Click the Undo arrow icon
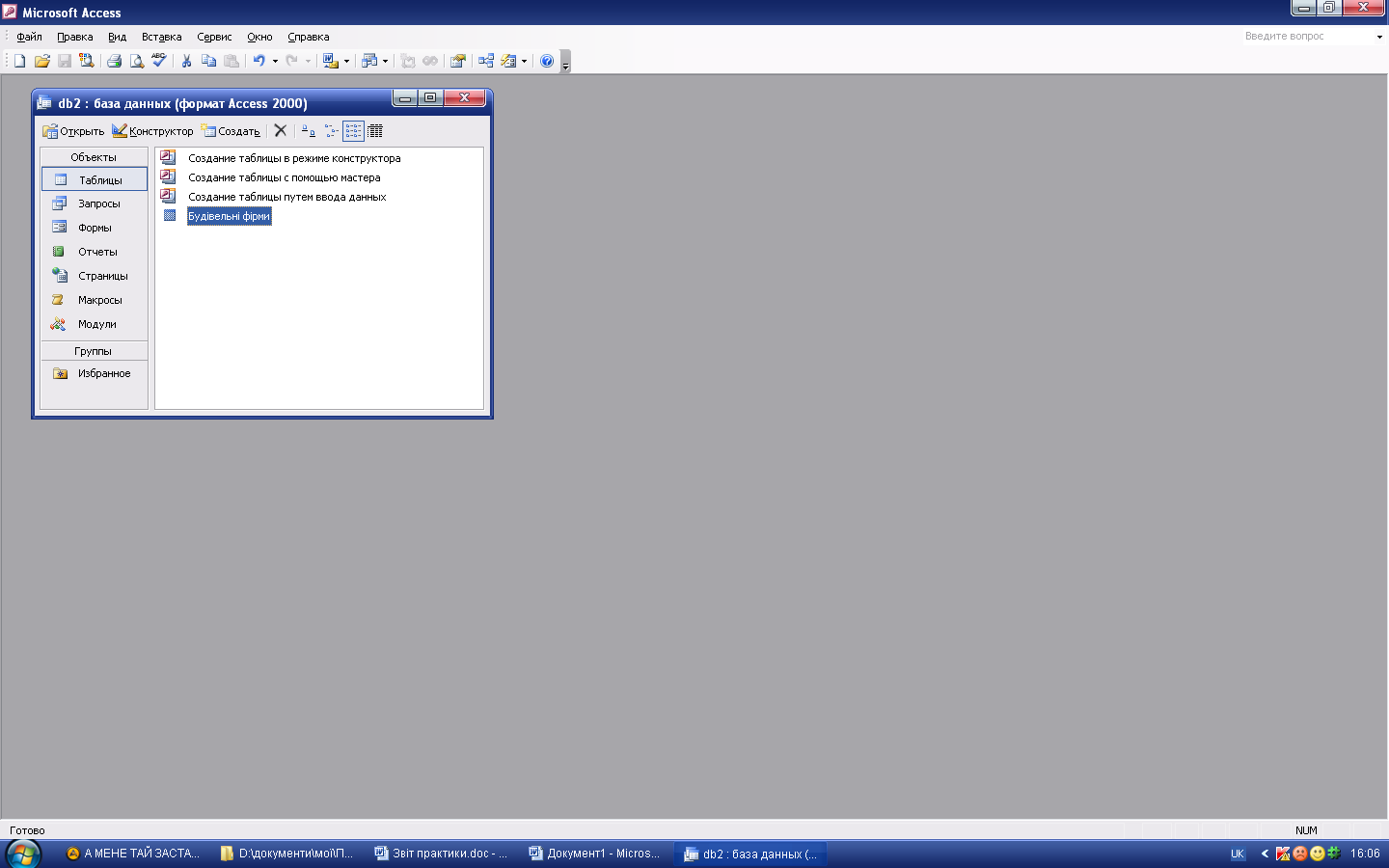The width and height of the screenshot is (1389, 868). pos(259,61)
